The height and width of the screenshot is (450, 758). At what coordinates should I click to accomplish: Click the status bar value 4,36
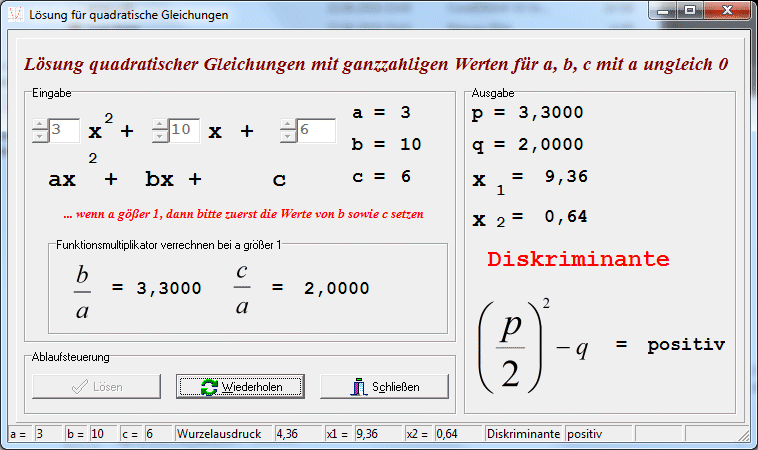click(x=298, y=434)
